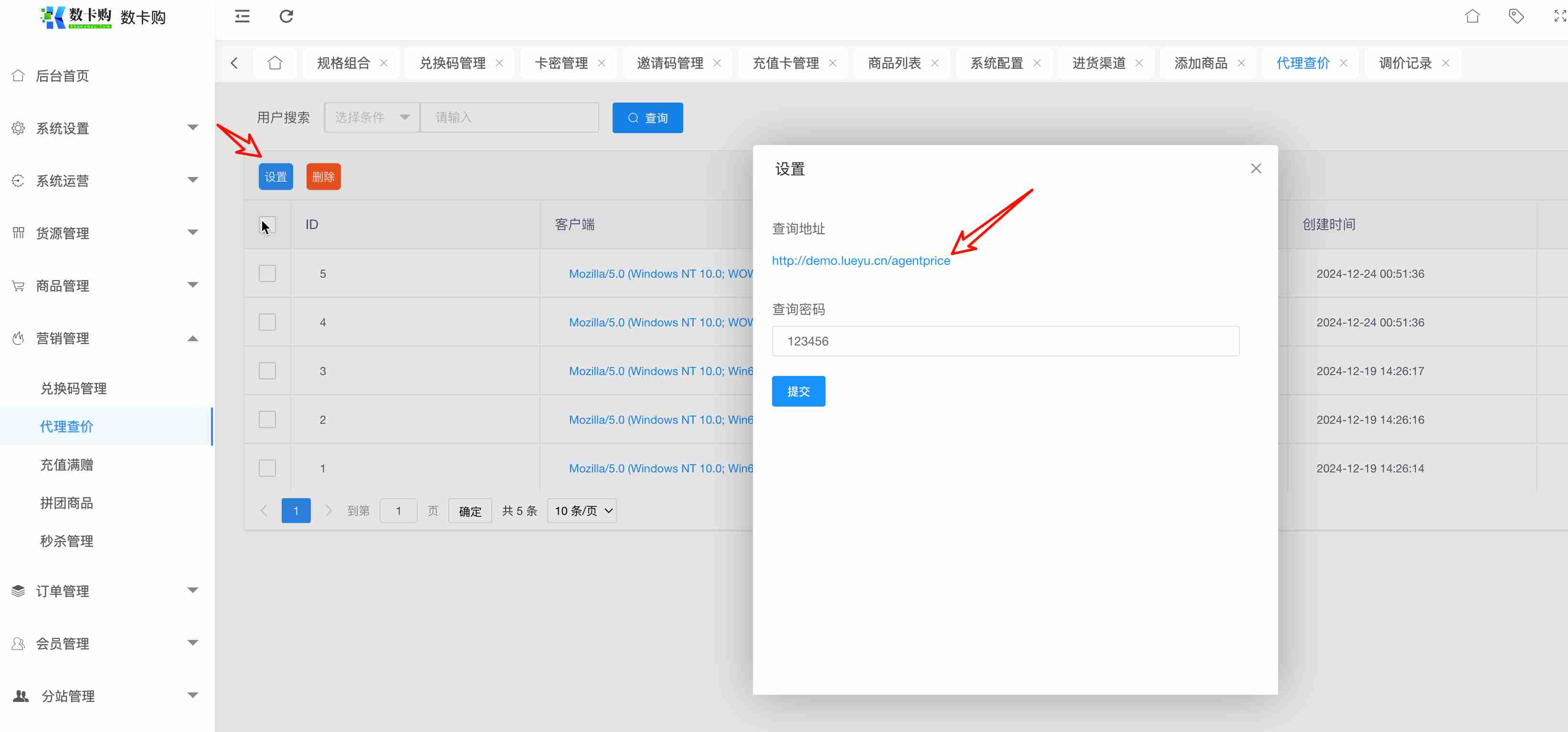Toggle the select-all header checkbox
This screenshot has width=1568, height=732.
(267, 224)
